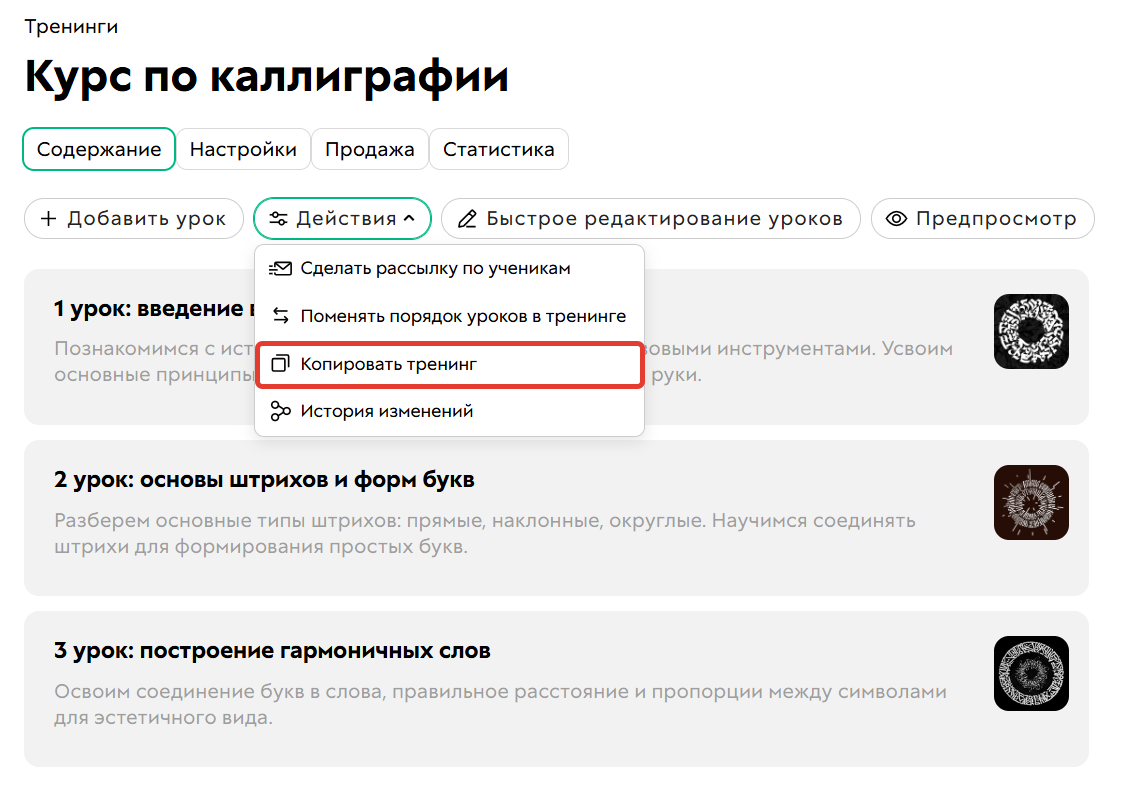Viewport: 1121px width, 789px height.
Task: Click the Предпросмотр button
Action: [x=982, y=218]
